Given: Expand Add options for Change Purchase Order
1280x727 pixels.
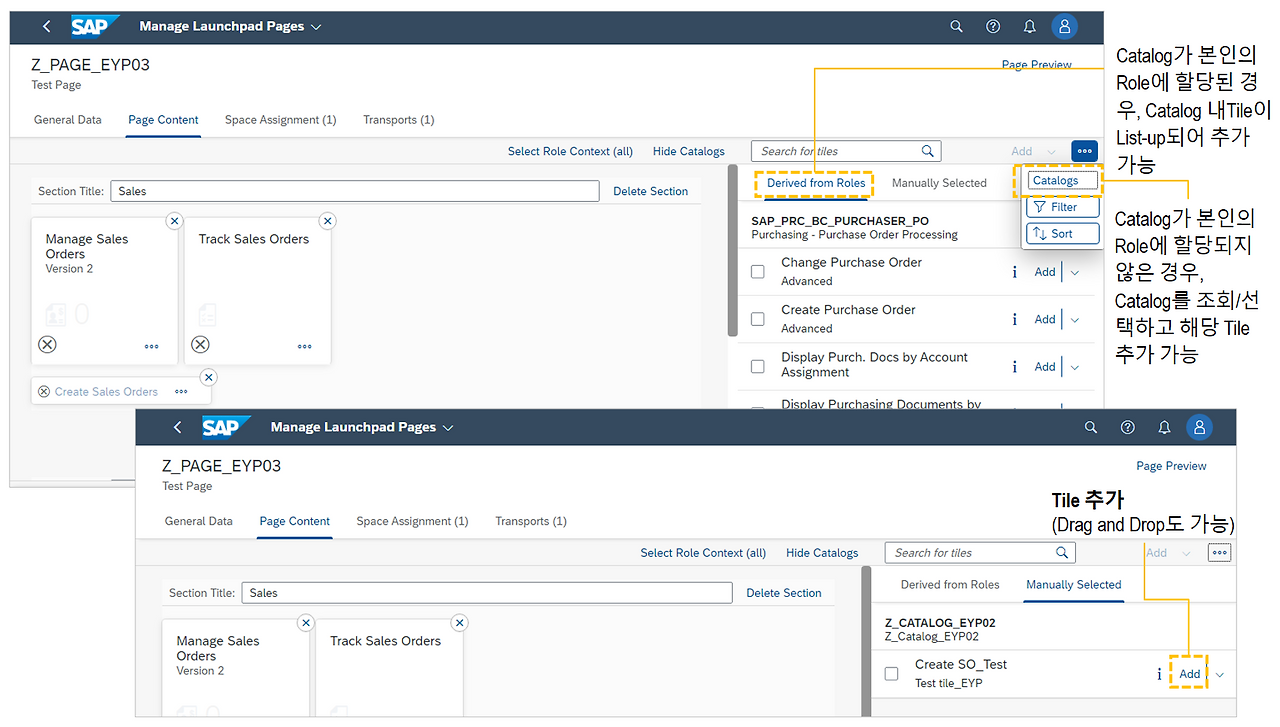Looking at the screenshot, I should [x=1075, y=272].
